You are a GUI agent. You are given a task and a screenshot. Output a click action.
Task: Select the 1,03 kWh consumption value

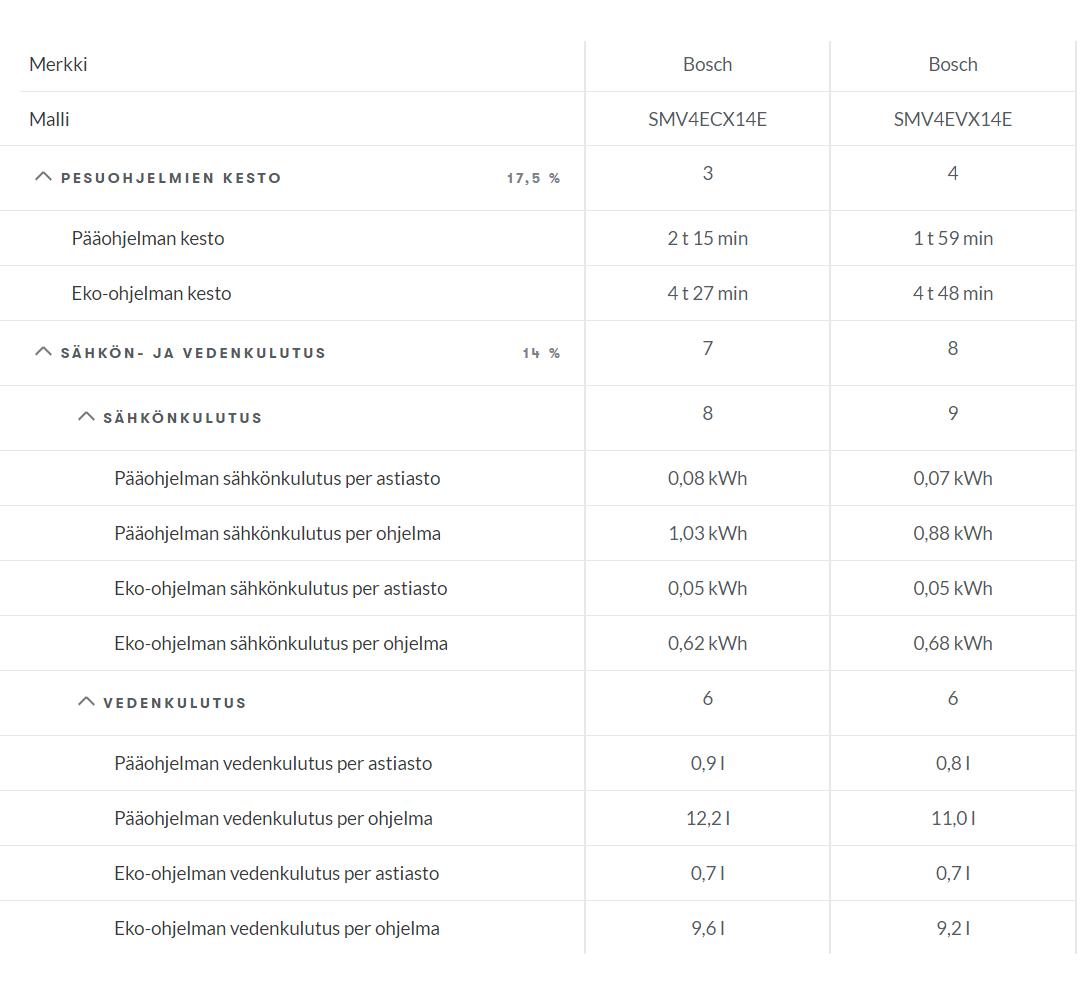(x=707, y=533)
